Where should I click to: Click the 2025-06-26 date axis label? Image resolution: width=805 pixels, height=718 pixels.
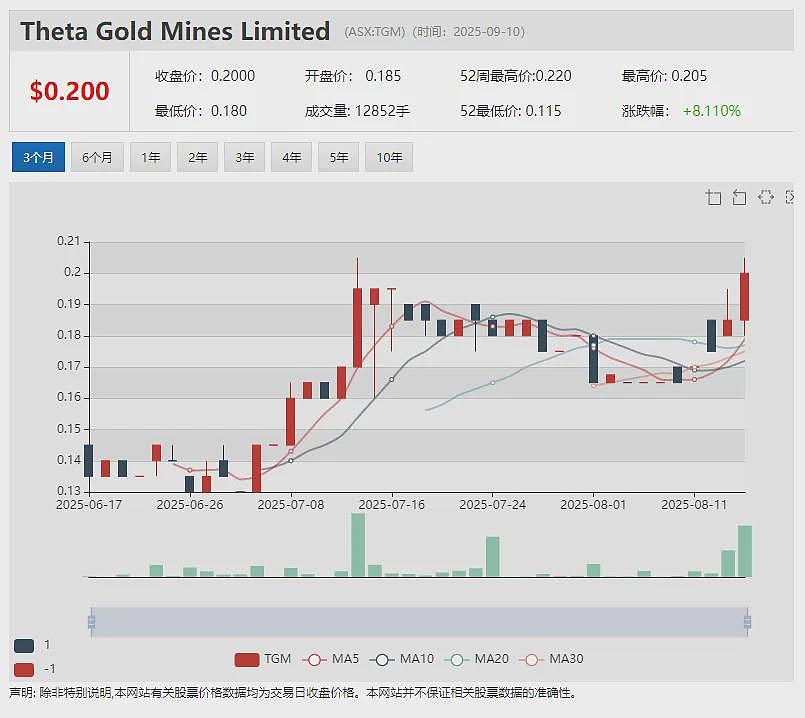[190, 504]
